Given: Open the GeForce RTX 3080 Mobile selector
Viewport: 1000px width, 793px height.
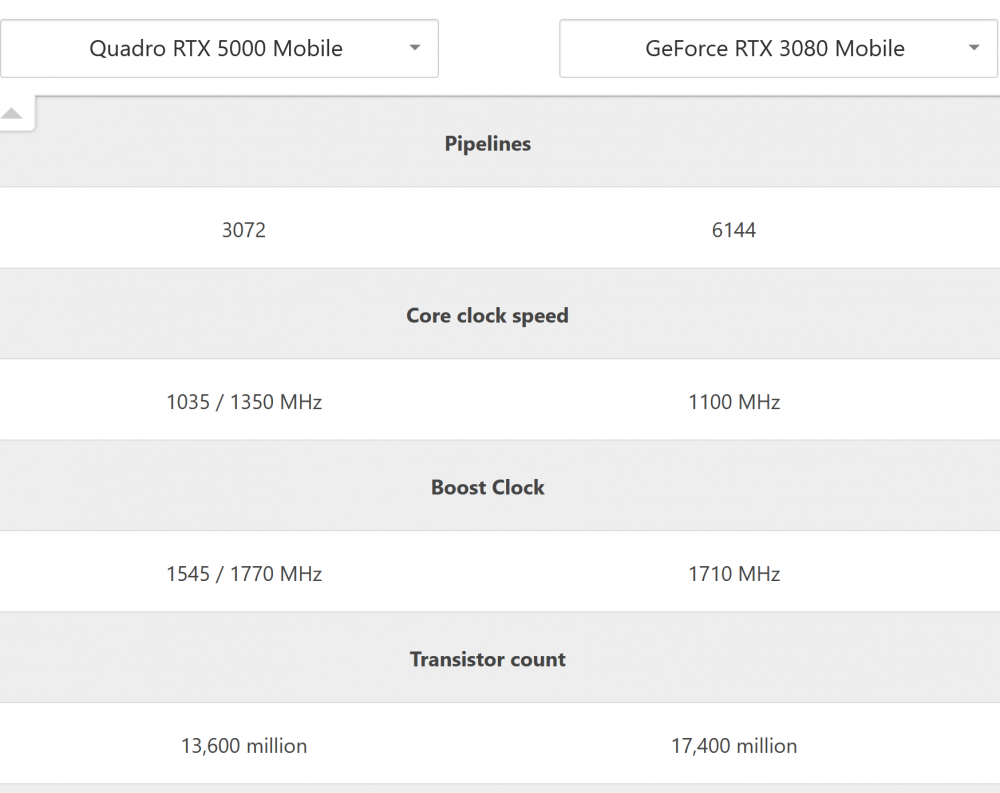Looking at the screenshot, I should coord(774,48).
